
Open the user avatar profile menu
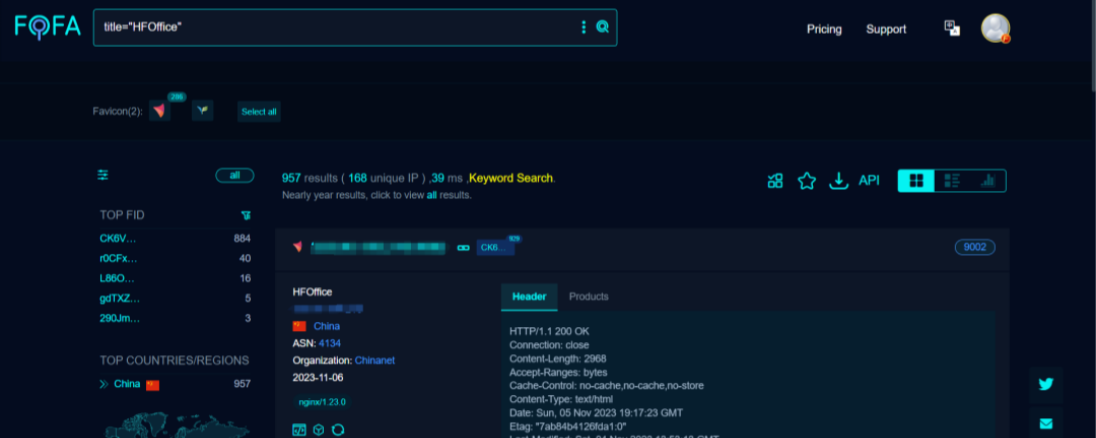(x=995, y=28)
